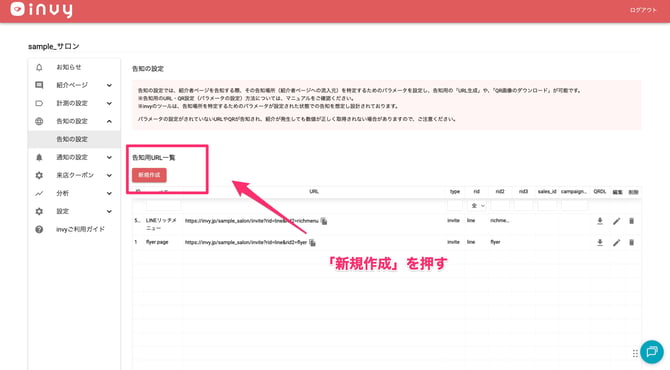Click the campaign column filter field
Image resolution: width=670 pixels, height=370 pixels.
pyautogui.click(x=574, y=206)
